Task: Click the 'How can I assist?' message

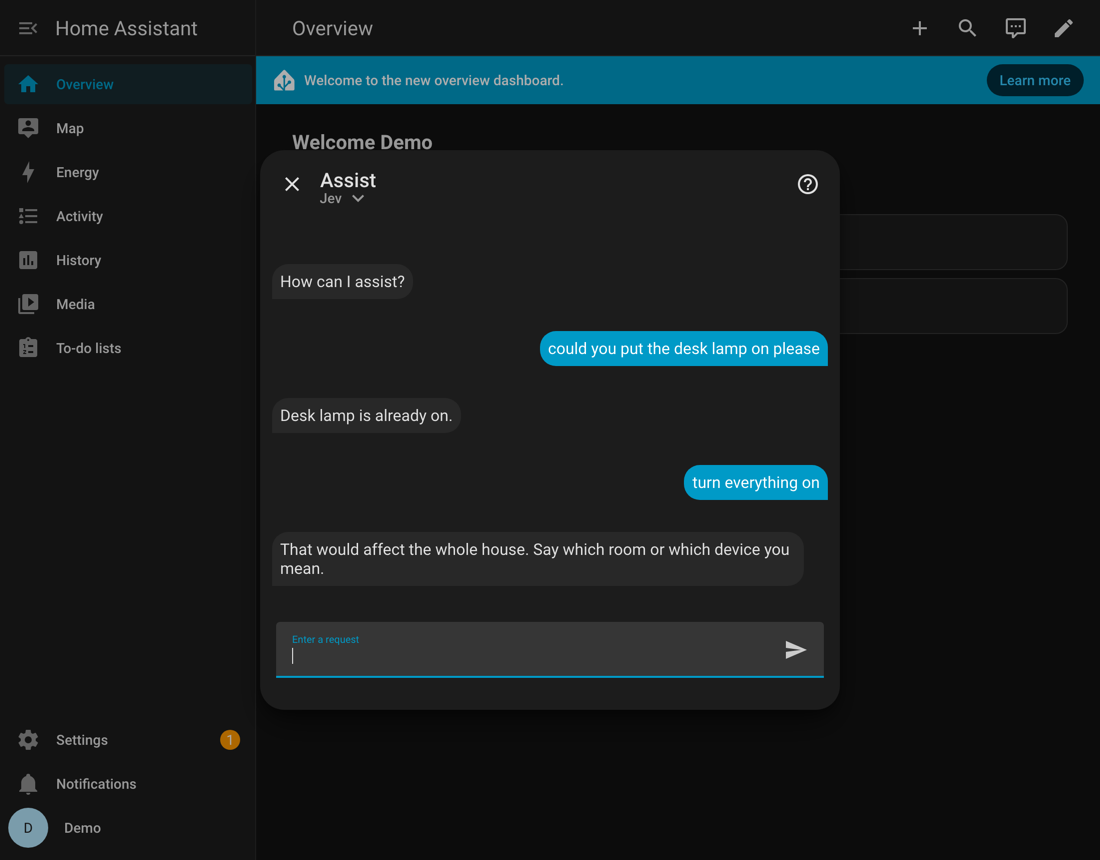Action: 342,281
